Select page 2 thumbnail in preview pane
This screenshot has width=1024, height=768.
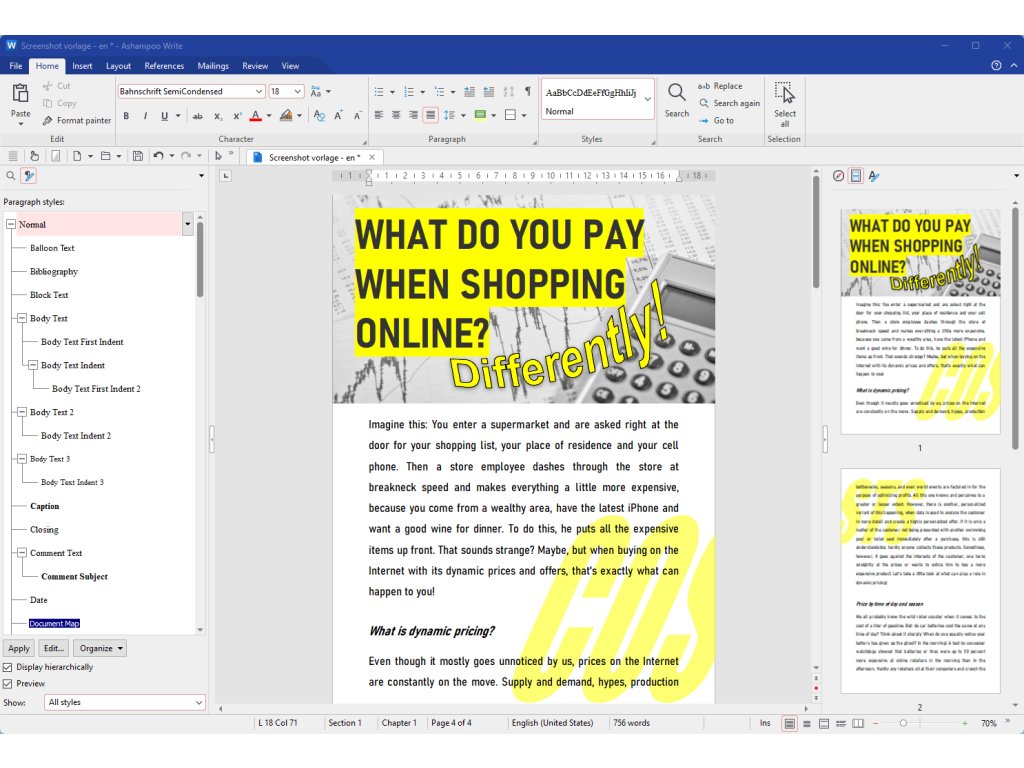(x=920, y=580)
